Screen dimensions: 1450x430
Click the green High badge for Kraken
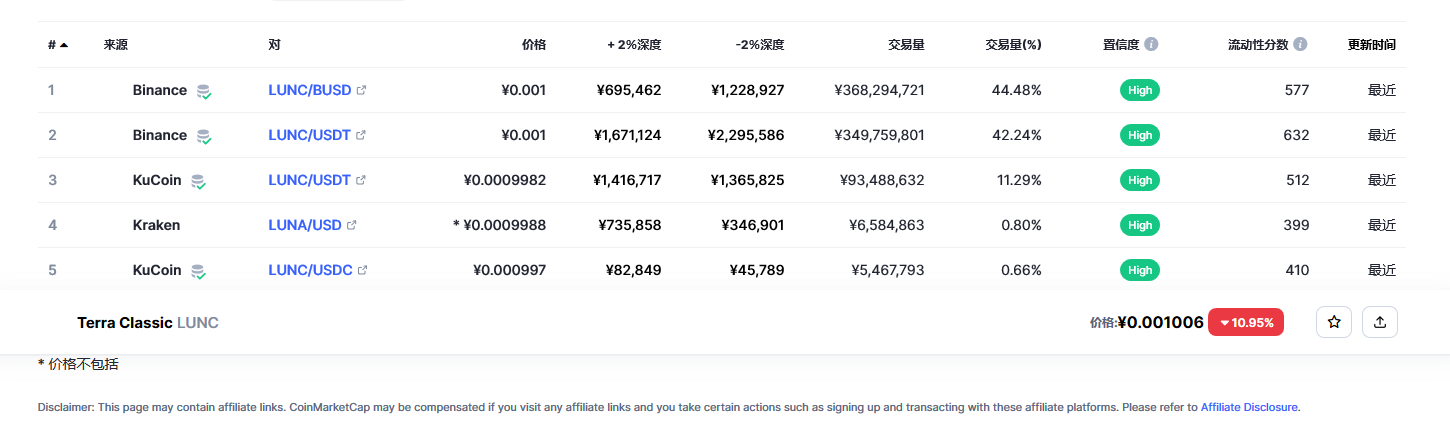(1140, 225)
